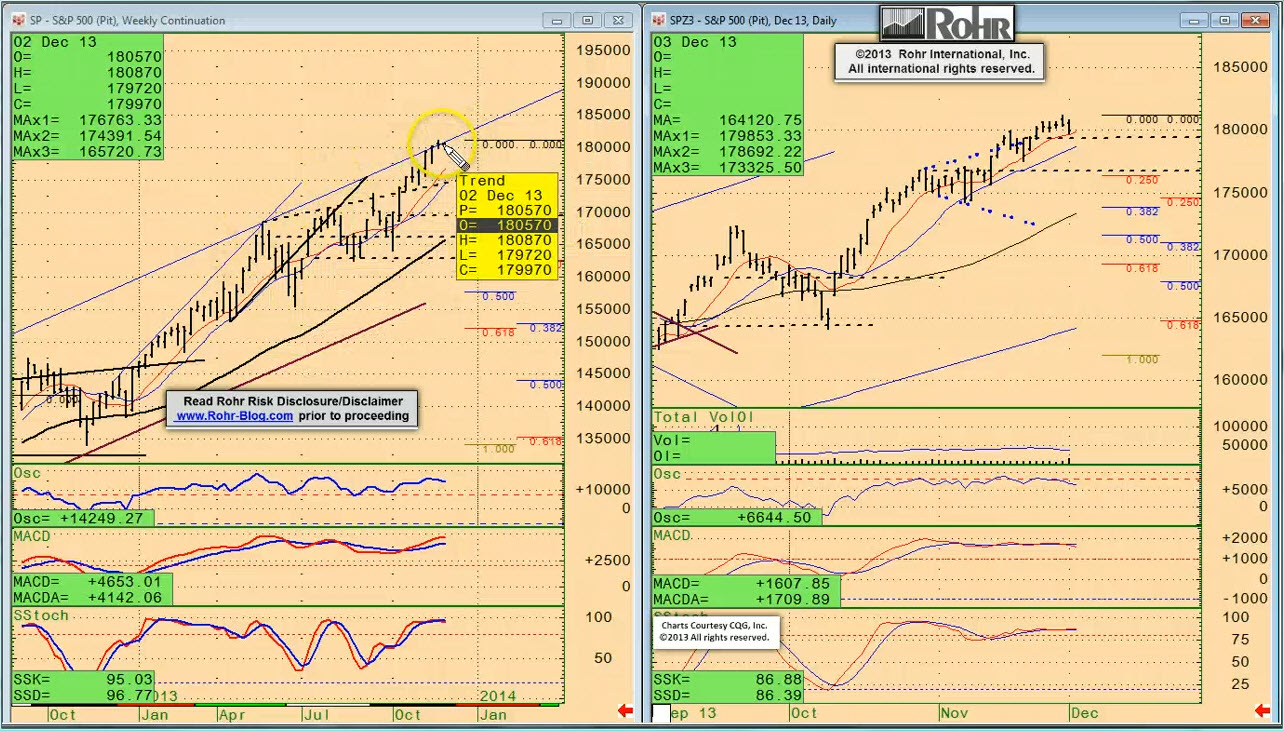The height and width of the screenshot is (731, 1284).
Task: Click the Rohr logo at the top
Action: [x=946, y=23]
